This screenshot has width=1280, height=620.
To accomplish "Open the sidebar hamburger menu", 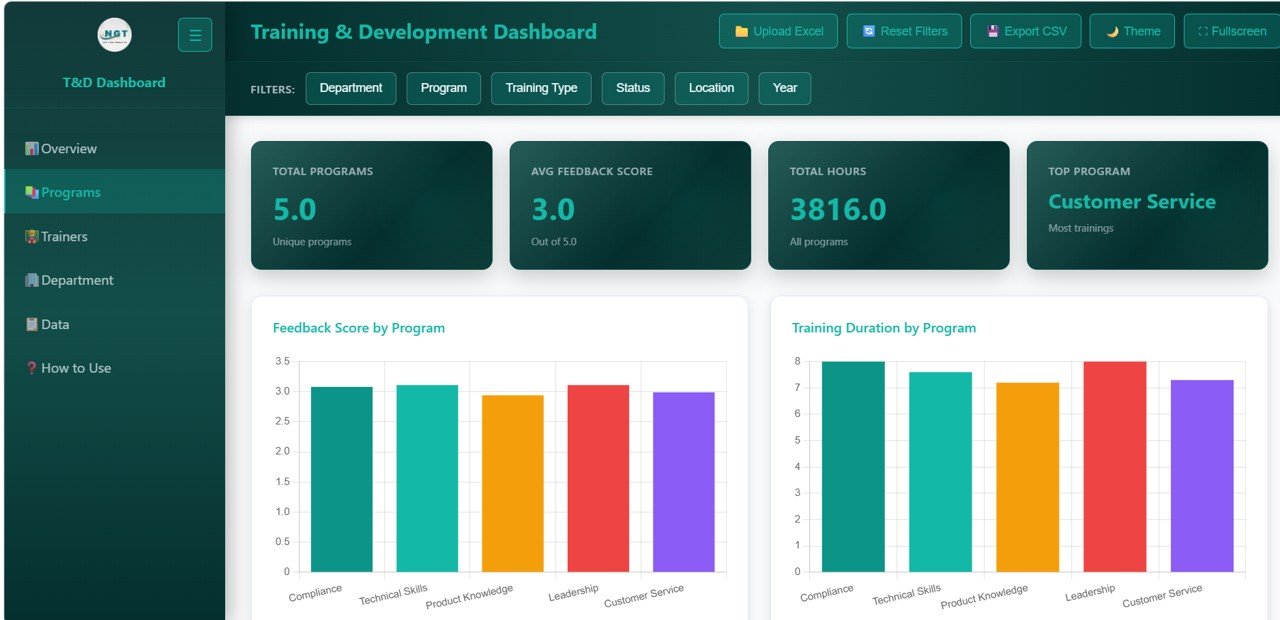I will 195,34.
